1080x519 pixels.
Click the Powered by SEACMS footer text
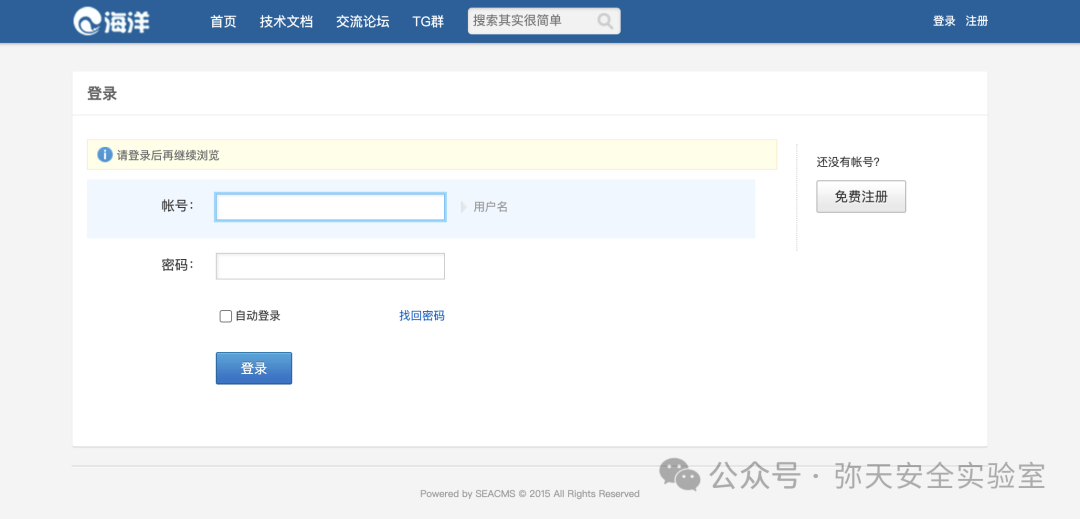(x=530, y=494)
